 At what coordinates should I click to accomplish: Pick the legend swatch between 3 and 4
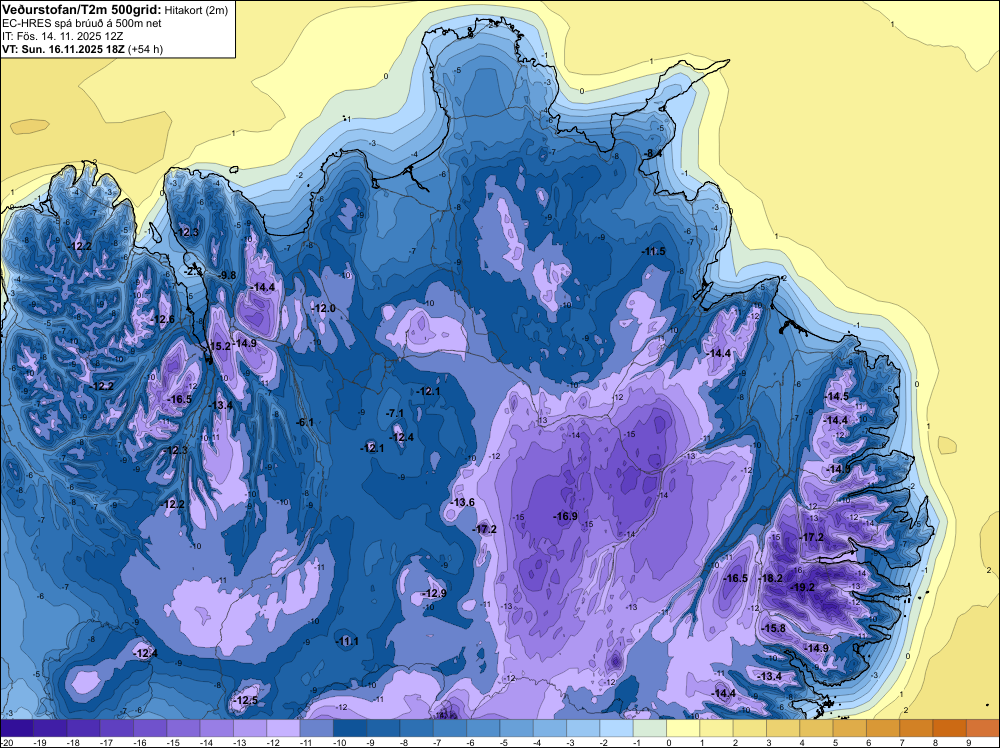pyautogui.click(x=783, y=728)
